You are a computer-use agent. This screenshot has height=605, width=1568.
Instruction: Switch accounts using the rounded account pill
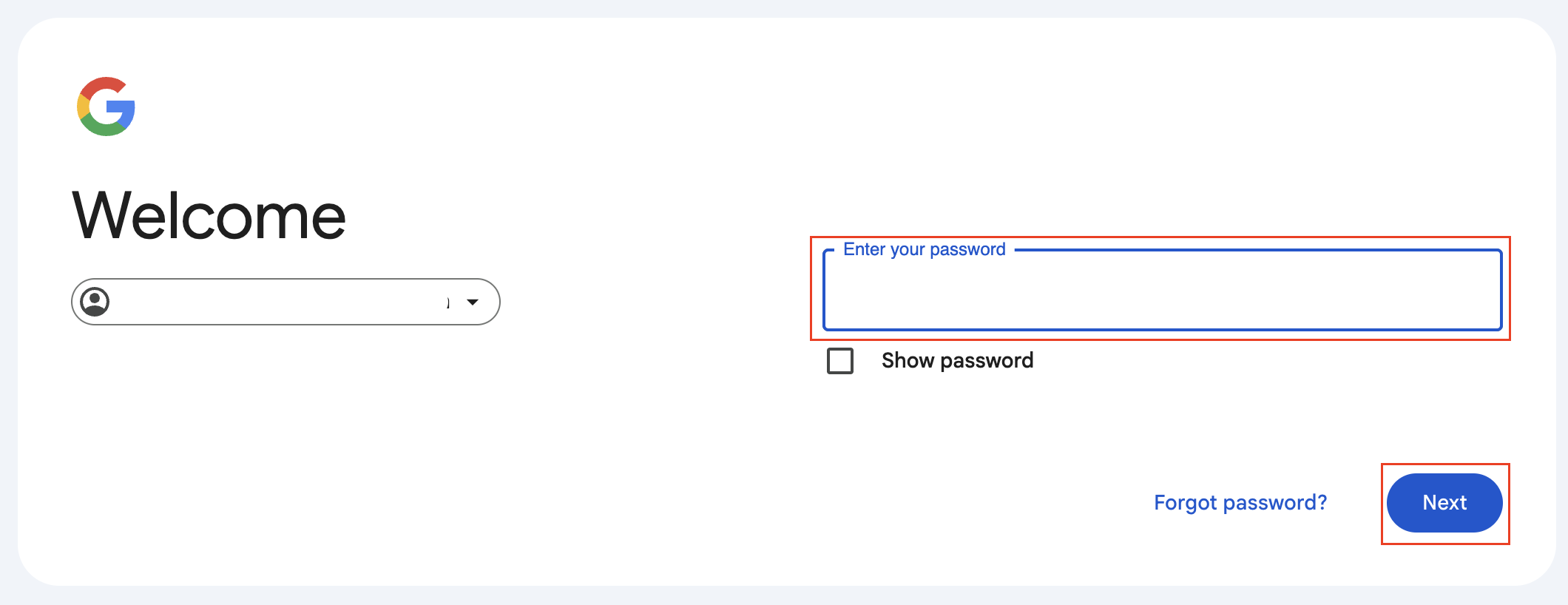pos(285,302)
